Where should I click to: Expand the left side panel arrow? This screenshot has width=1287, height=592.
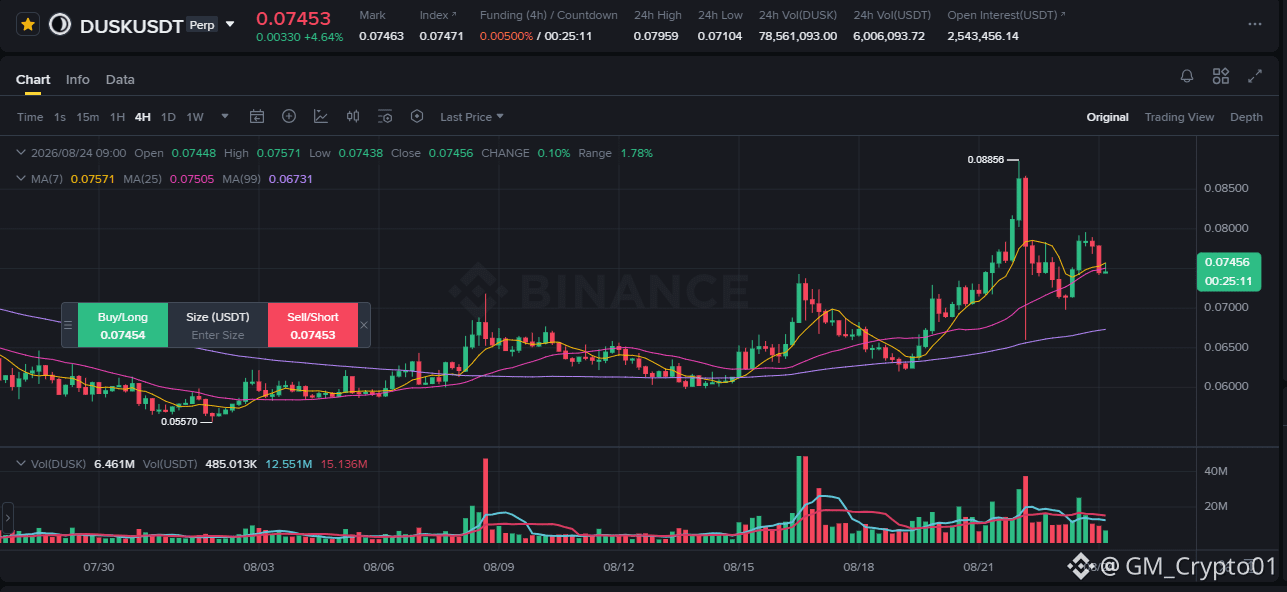[7, 518]
